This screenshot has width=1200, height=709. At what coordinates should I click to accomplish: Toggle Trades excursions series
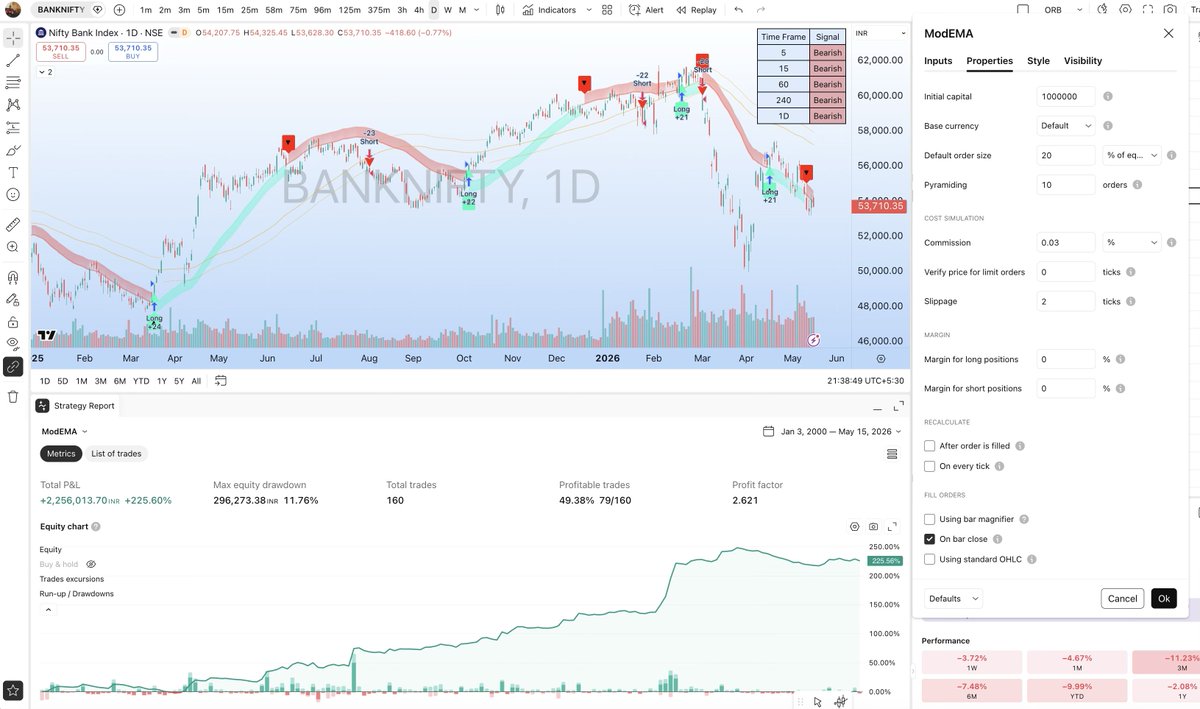(x=72, y=579)
